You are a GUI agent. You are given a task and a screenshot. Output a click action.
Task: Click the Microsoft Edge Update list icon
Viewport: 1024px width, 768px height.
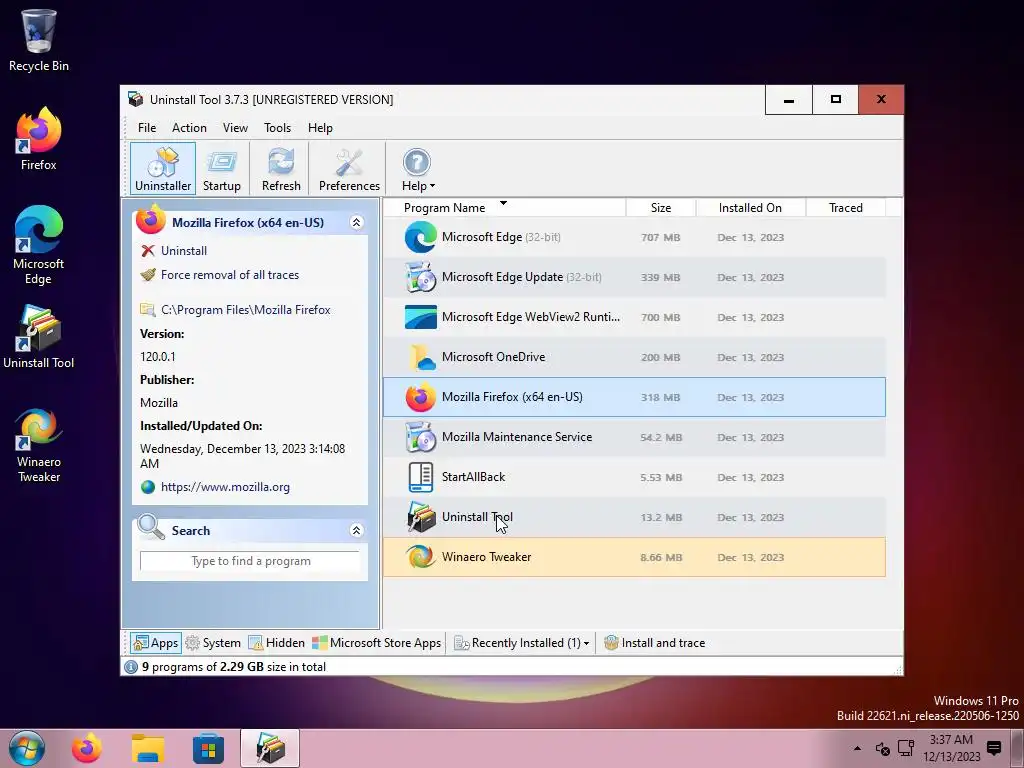(420, 277)
